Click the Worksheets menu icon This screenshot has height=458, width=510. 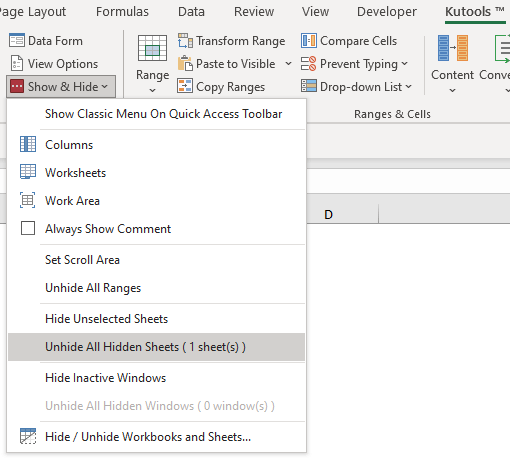[x=28, y=172]
